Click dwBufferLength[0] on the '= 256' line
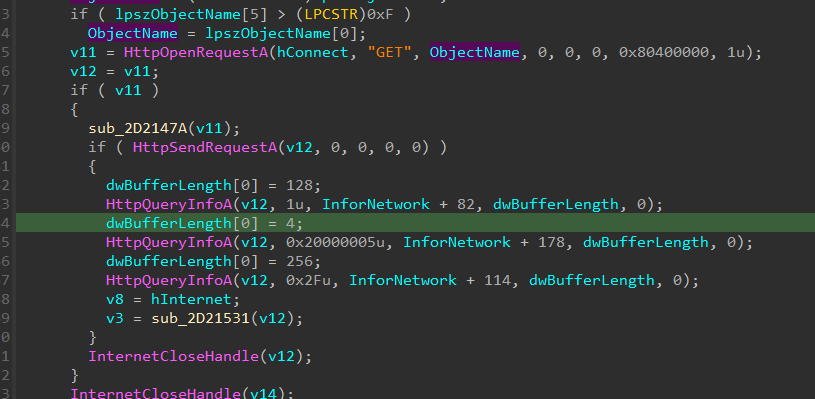Viewport: 815px width, 399px height. click(182, 261)
